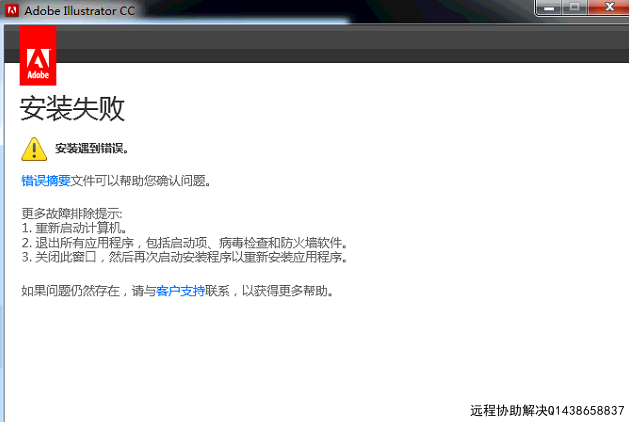Screen dimensions: 629x422
Task: Click the 安装失败 heading text
Action: pyautogui.click(x=72, y=108)
